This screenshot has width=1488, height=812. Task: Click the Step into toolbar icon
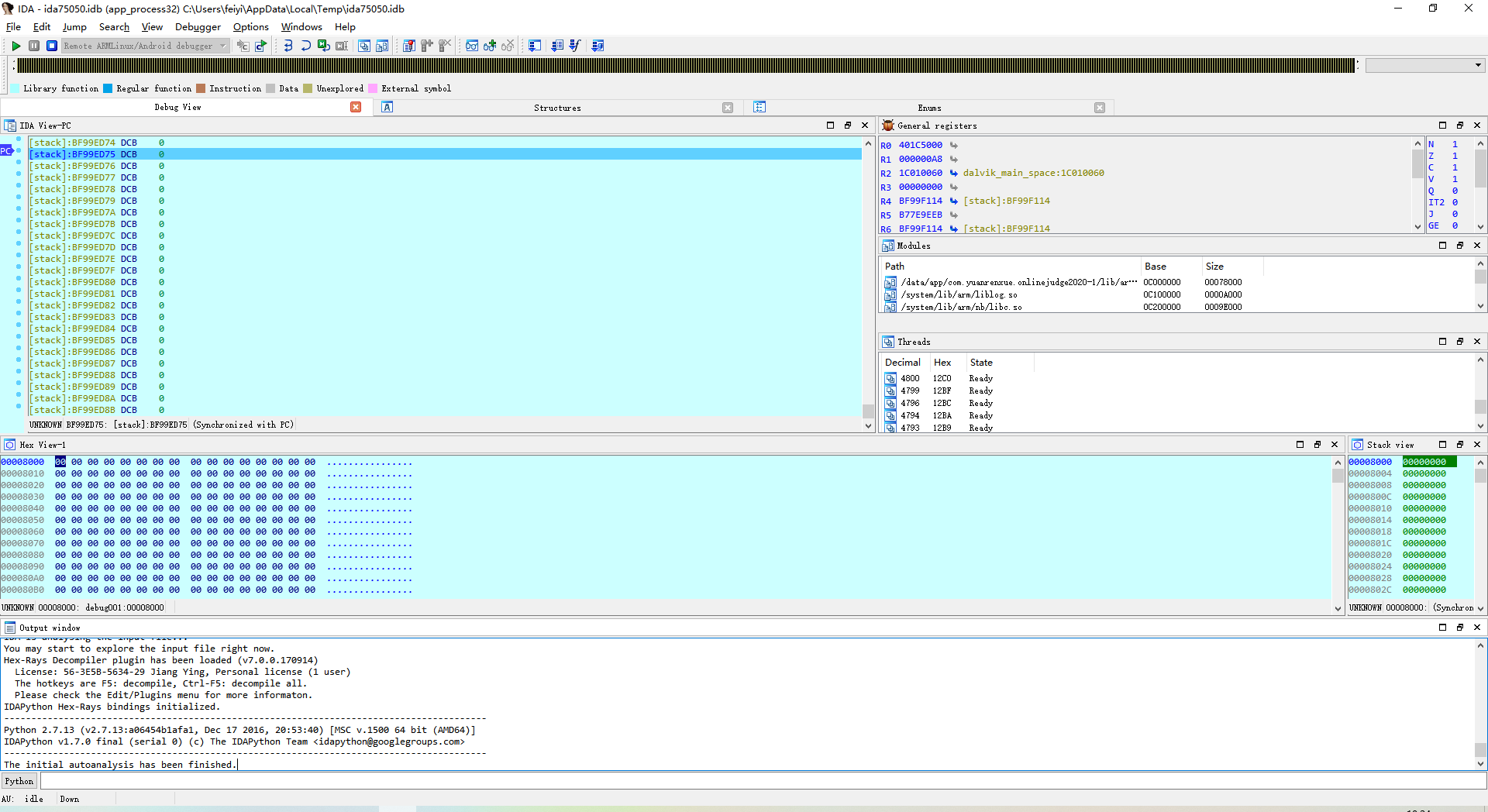[288, 46]
